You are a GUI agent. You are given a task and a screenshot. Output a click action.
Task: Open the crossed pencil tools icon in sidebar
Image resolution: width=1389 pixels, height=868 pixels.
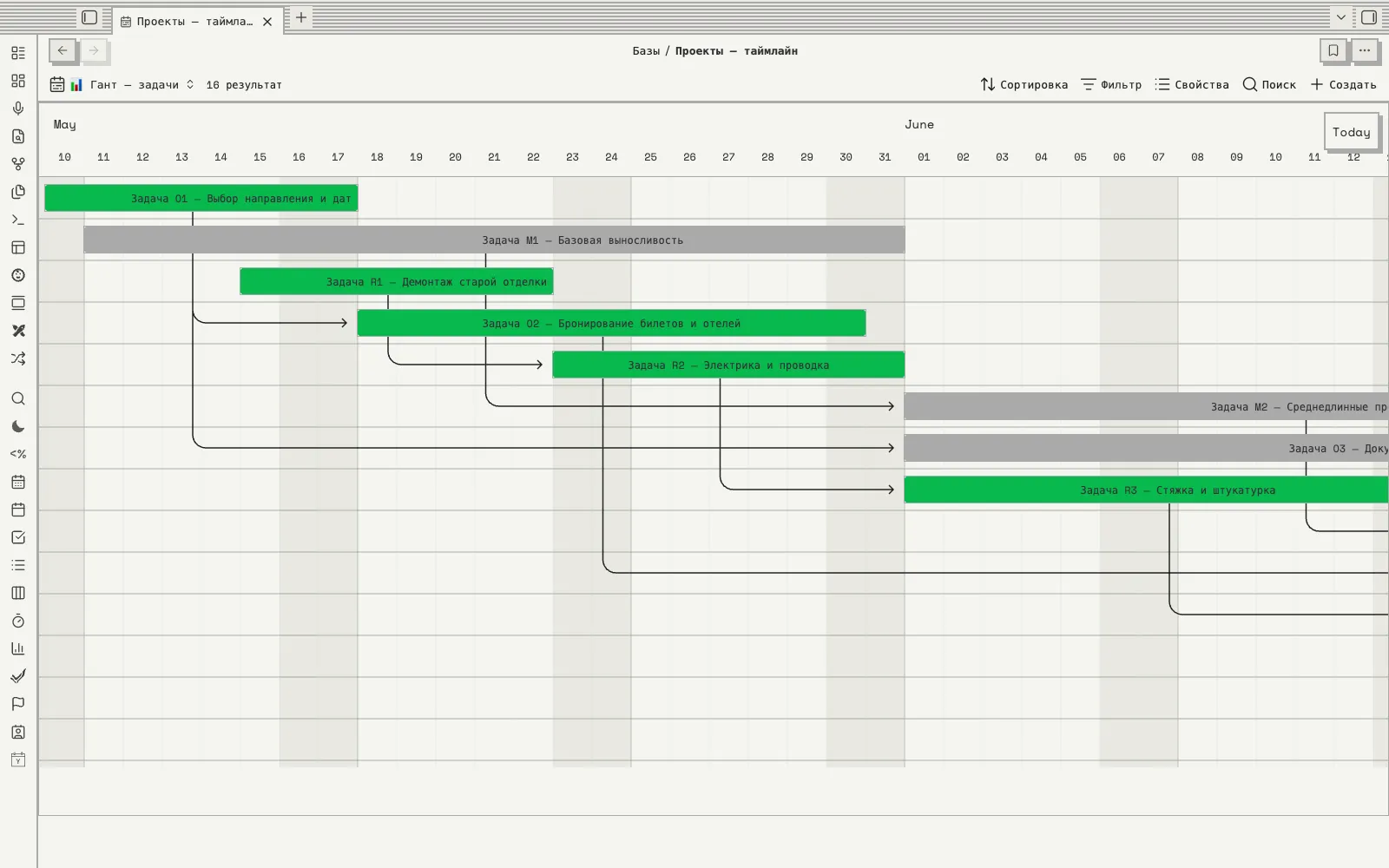(18, 331)
